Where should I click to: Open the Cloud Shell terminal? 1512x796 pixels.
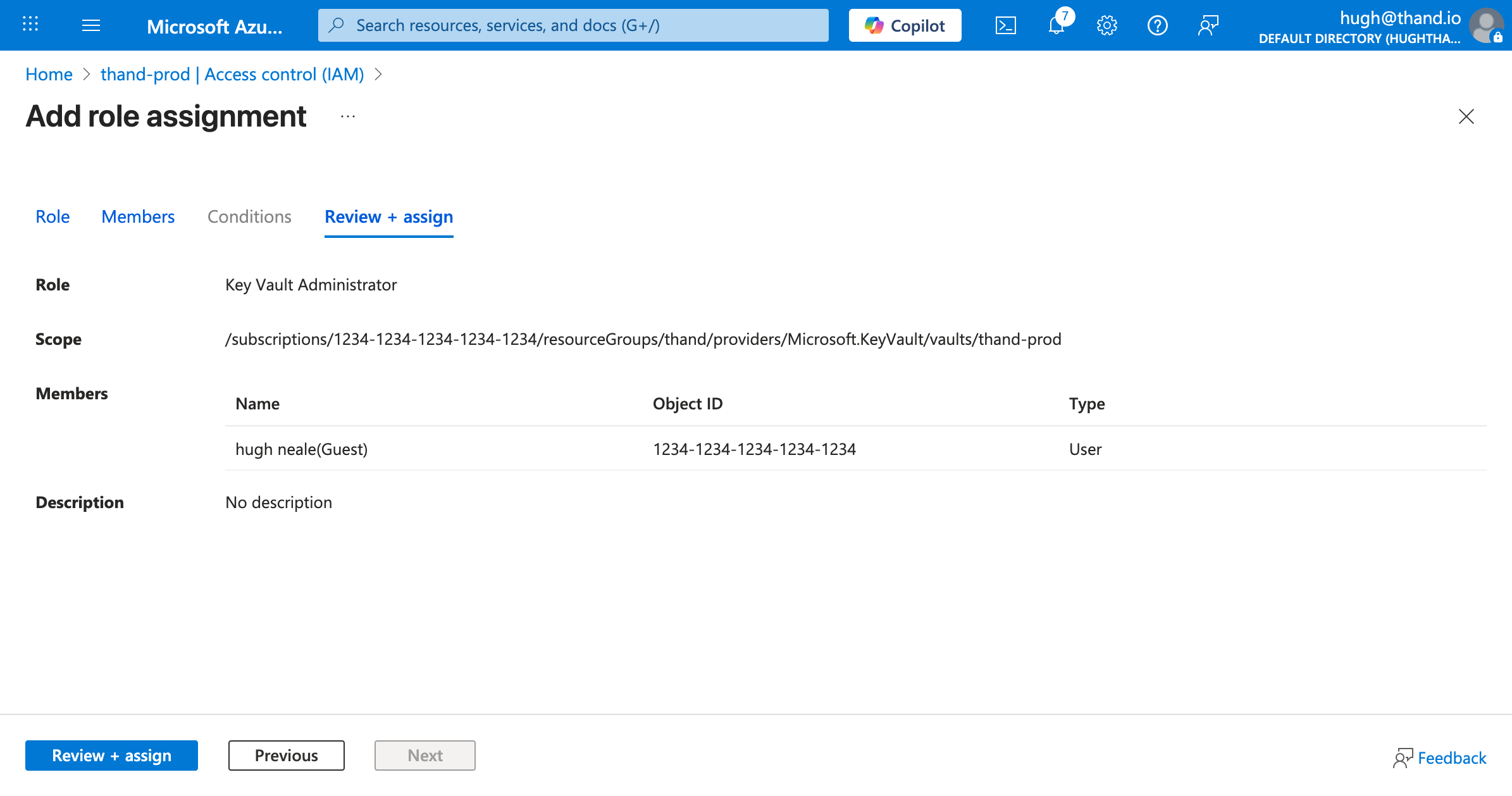[x=1005, y=25]
